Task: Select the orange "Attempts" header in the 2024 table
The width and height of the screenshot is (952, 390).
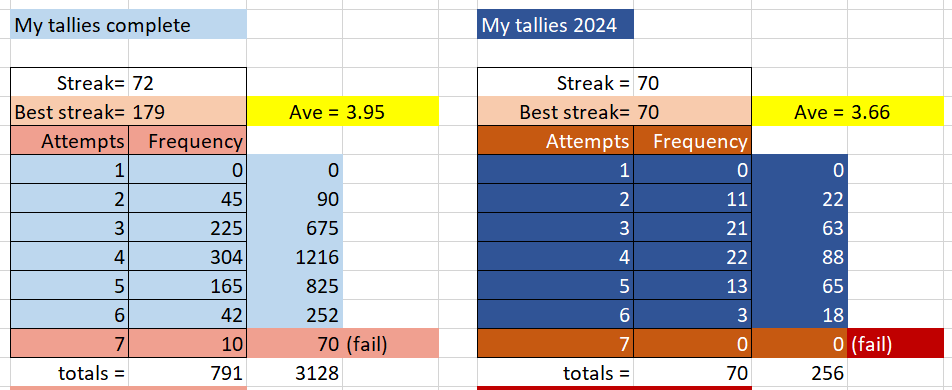Action: coord(556,141)
